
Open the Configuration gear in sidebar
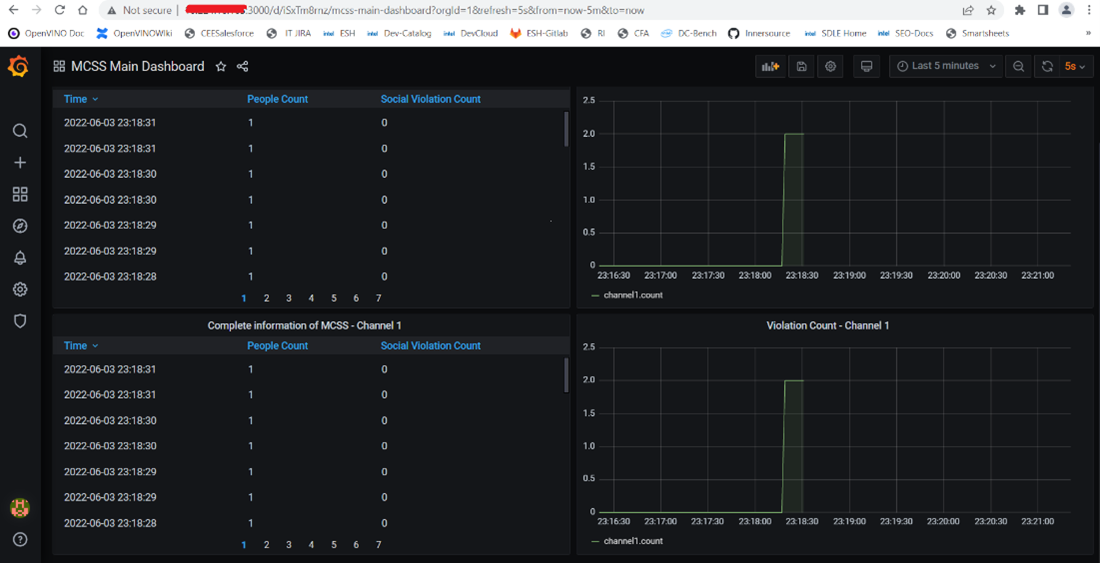tap(20, 290)
